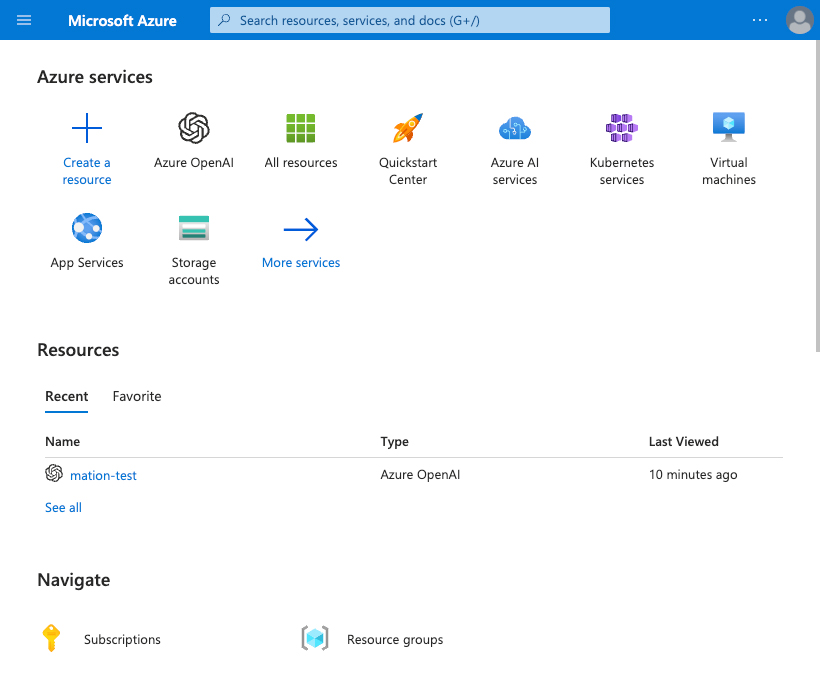Click the Storage accounts label
This screenshot has width=820, height=680.
coord(194,271)
